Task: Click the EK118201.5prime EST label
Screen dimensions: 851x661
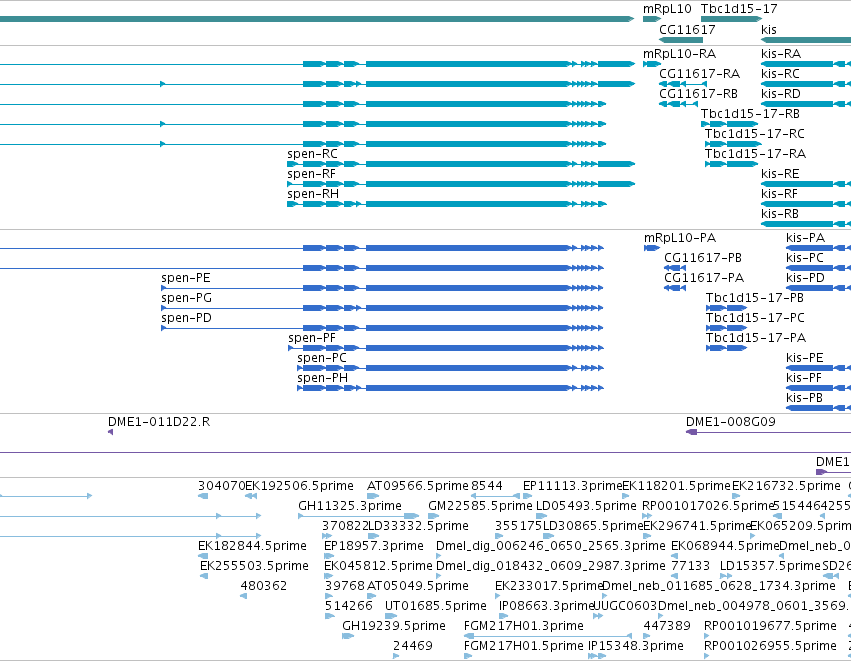Action: pyautogui.click(x=677, y=486)
